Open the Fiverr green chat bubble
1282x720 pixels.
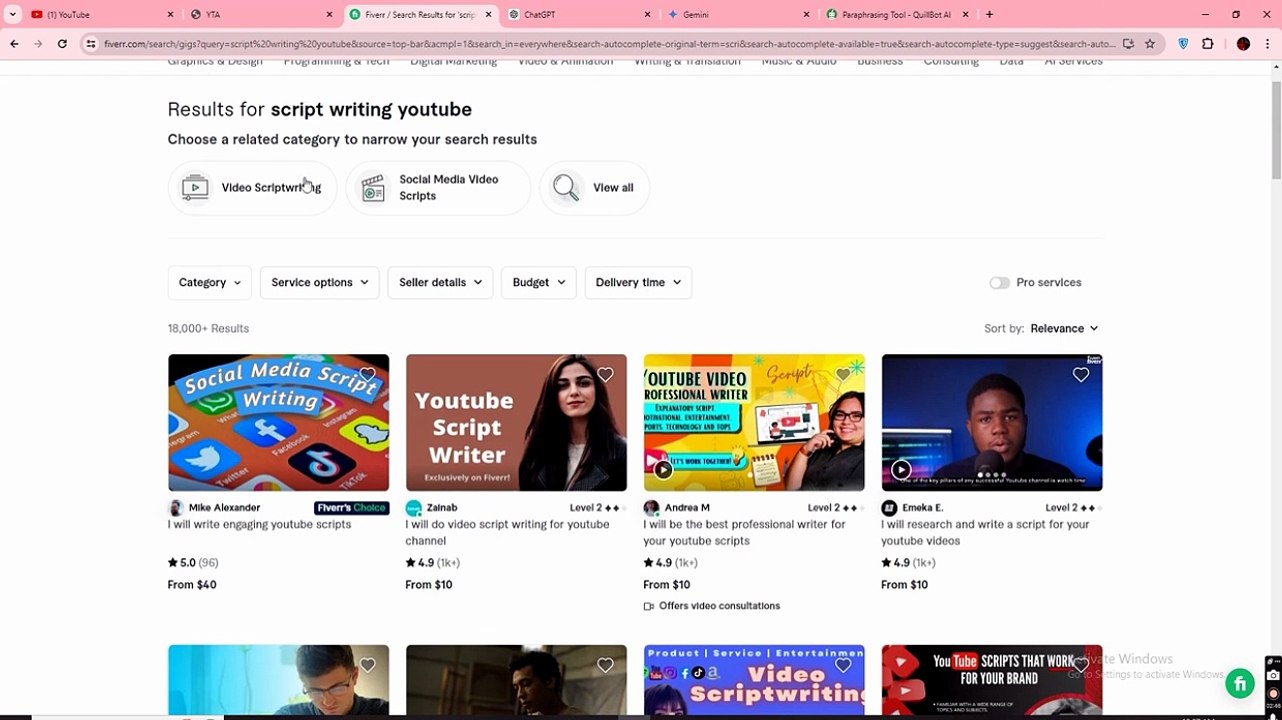coord(1240,684)
